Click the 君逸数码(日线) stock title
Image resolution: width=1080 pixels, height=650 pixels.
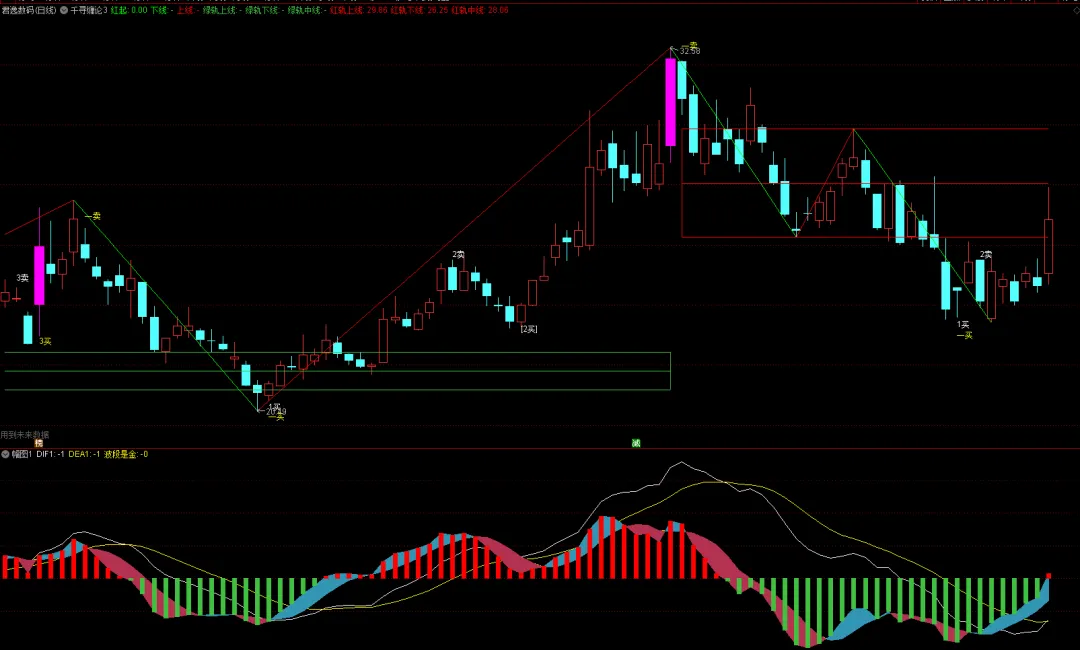(29, 10)
